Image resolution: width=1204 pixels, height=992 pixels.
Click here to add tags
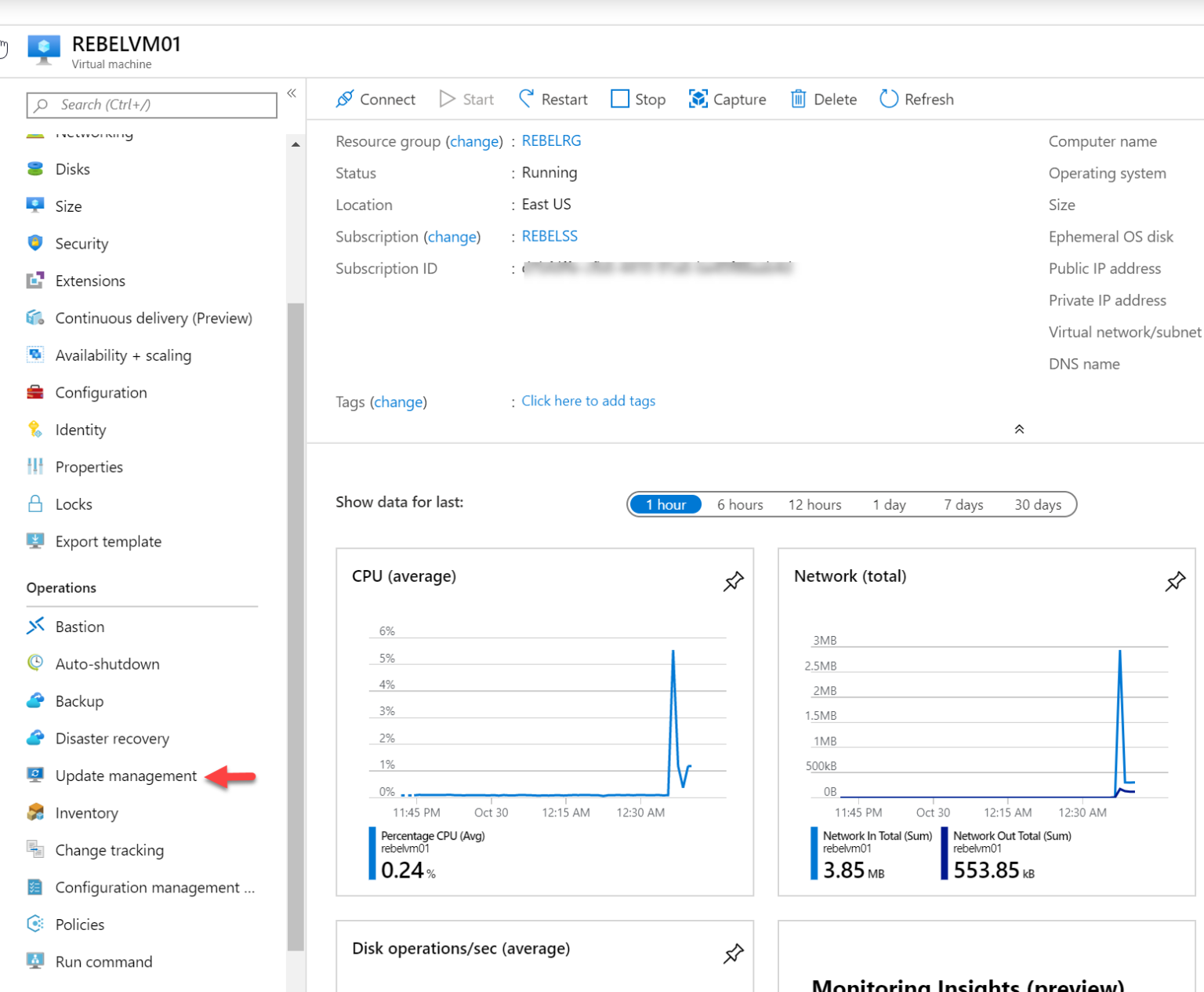588,401
